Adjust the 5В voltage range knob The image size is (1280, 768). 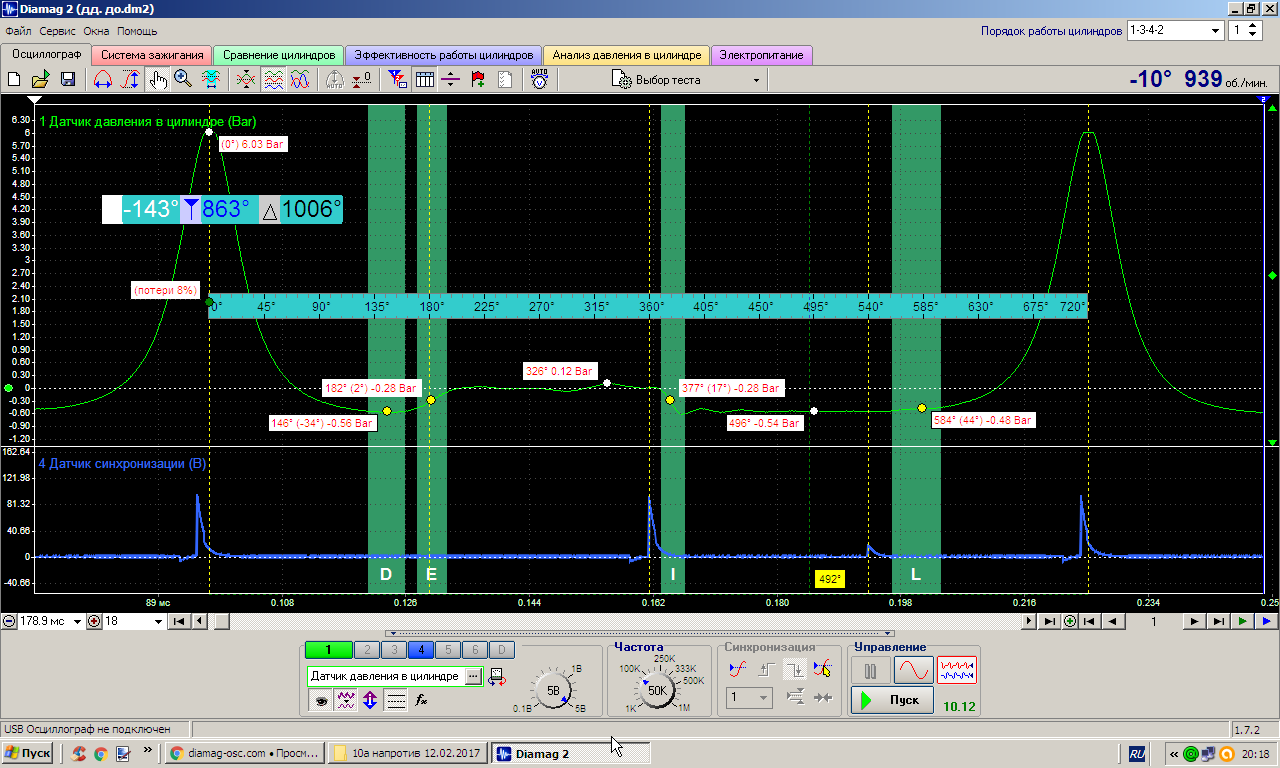[x=553, y=690]
